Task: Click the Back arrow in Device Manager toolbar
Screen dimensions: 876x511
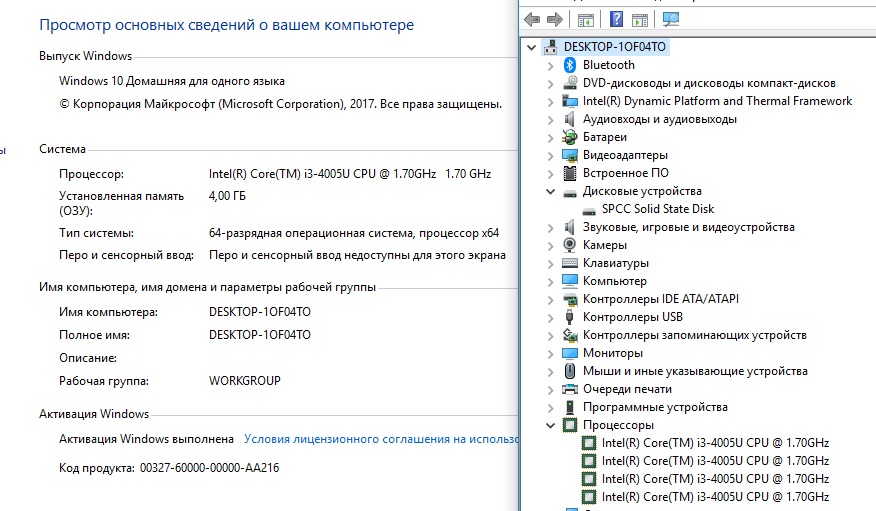Action: (532, 19)
